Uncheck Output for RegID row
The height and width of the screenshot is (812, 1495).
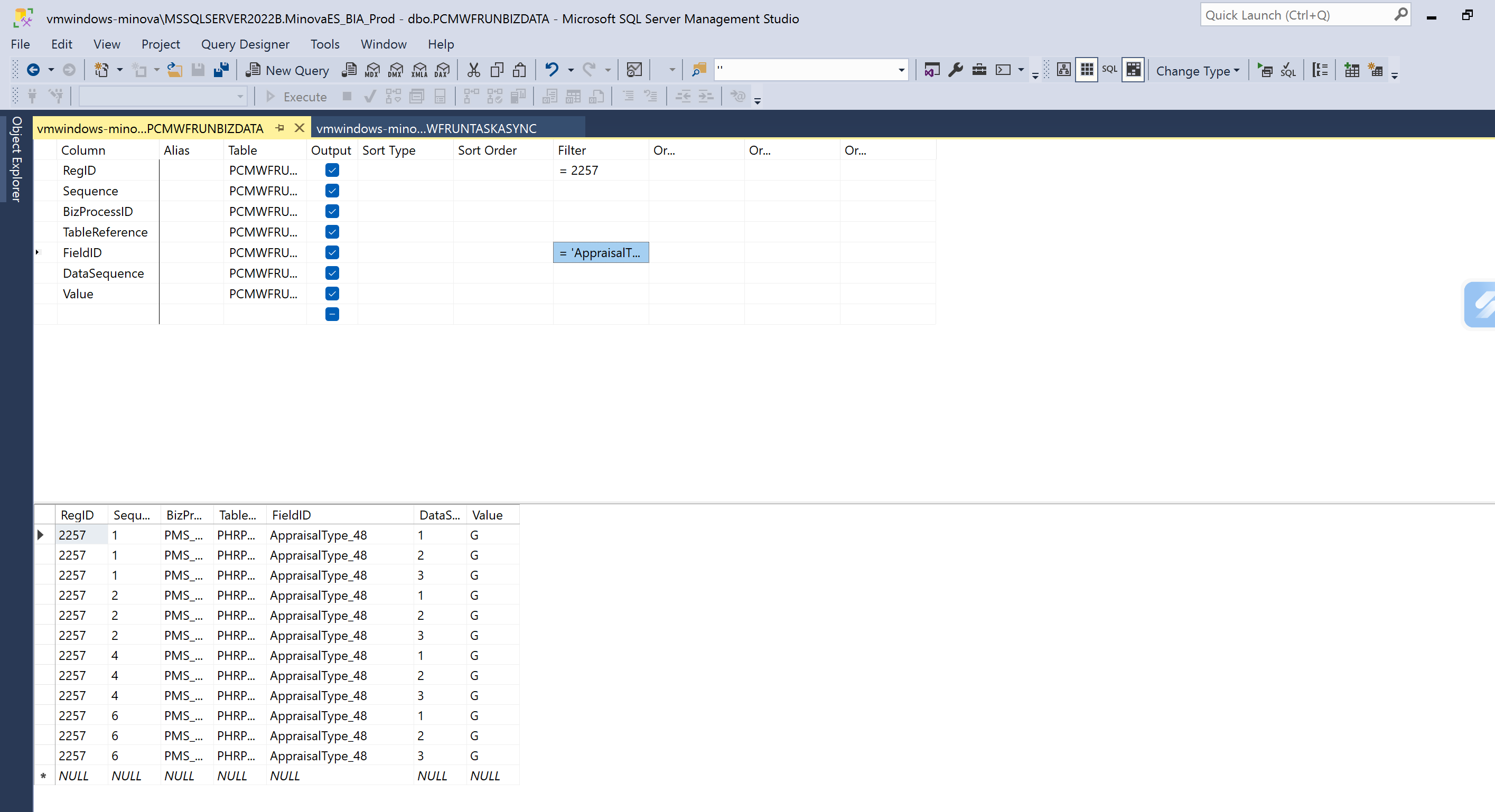332,170
